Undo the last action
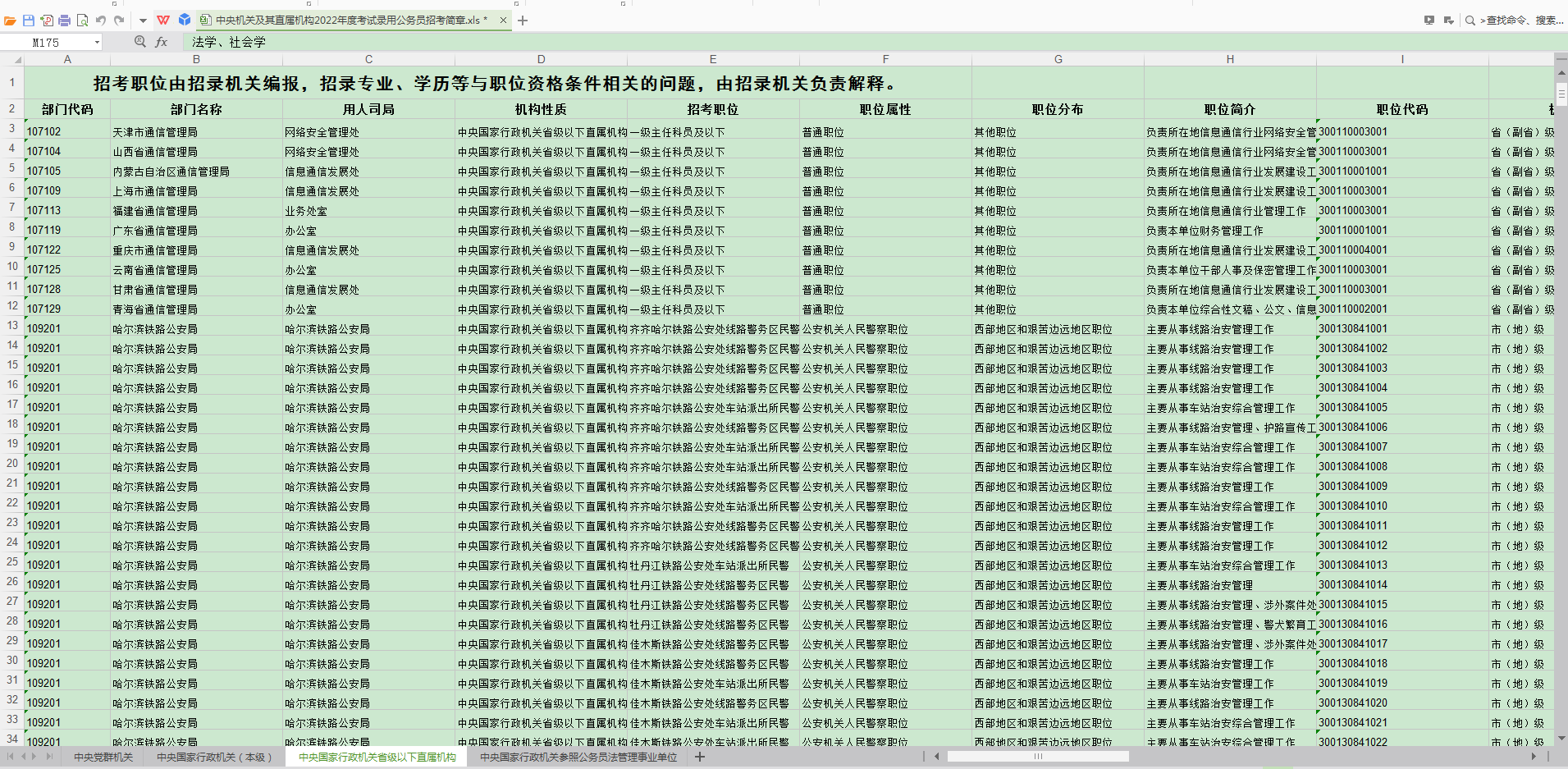Image resolution: width=1568 pixels, height=769 pixels. [100, 19]
